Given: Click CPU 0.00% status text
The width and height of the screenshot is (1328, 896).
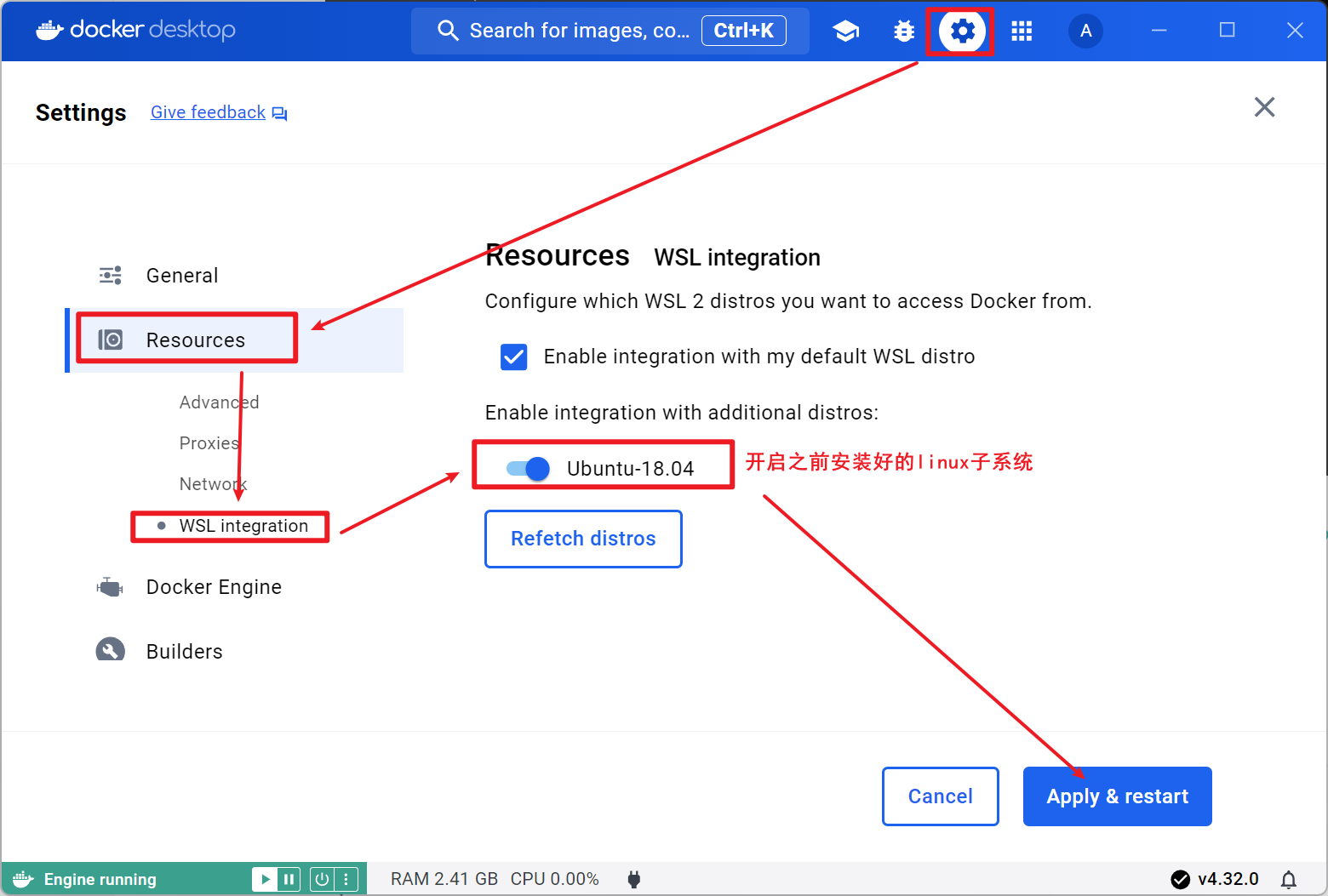Looking at the screenshot, I should (x=554, y=879).
